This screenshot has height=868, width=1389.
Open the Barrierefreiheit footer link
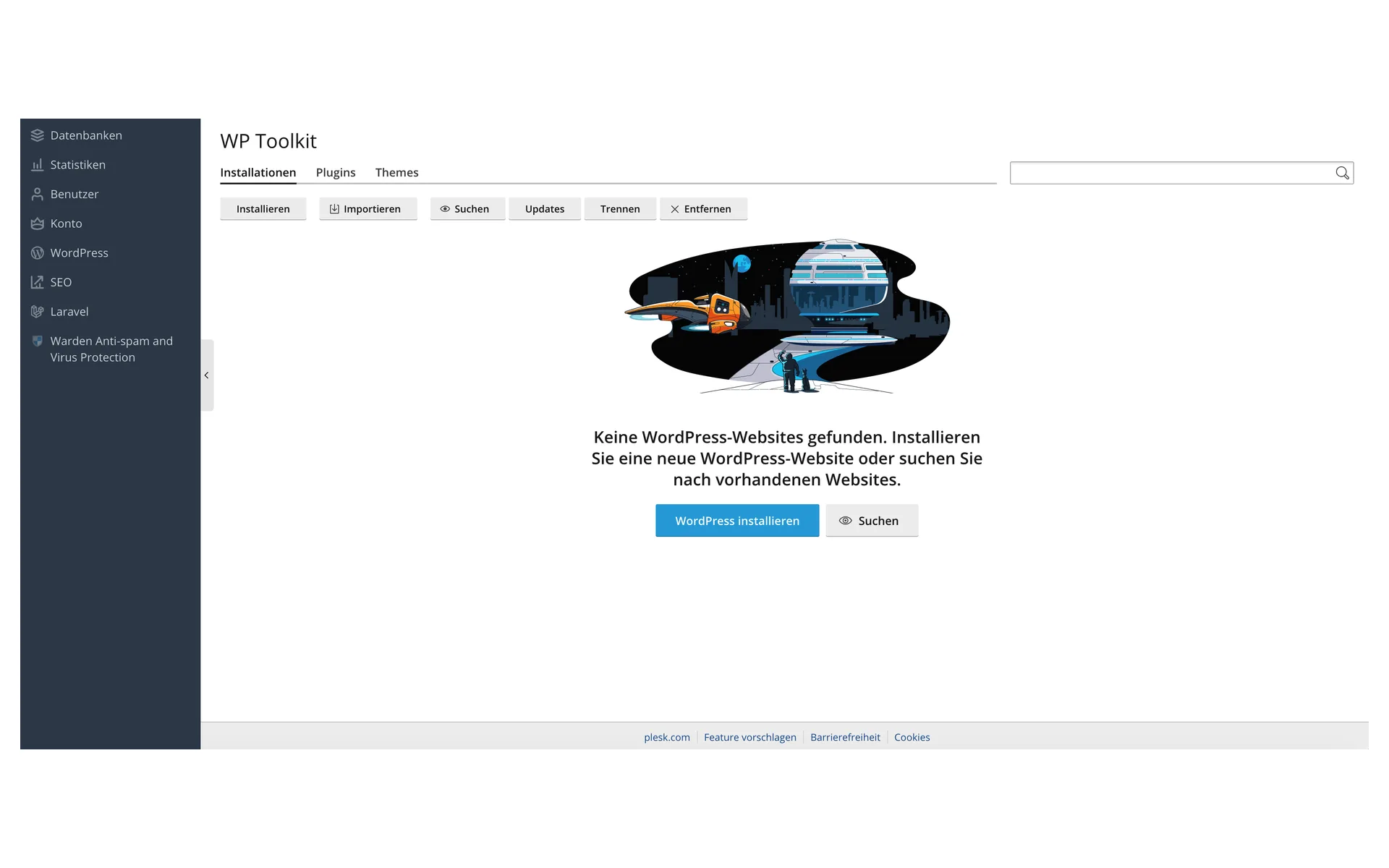pyautogui.click(x=845, y=737)
